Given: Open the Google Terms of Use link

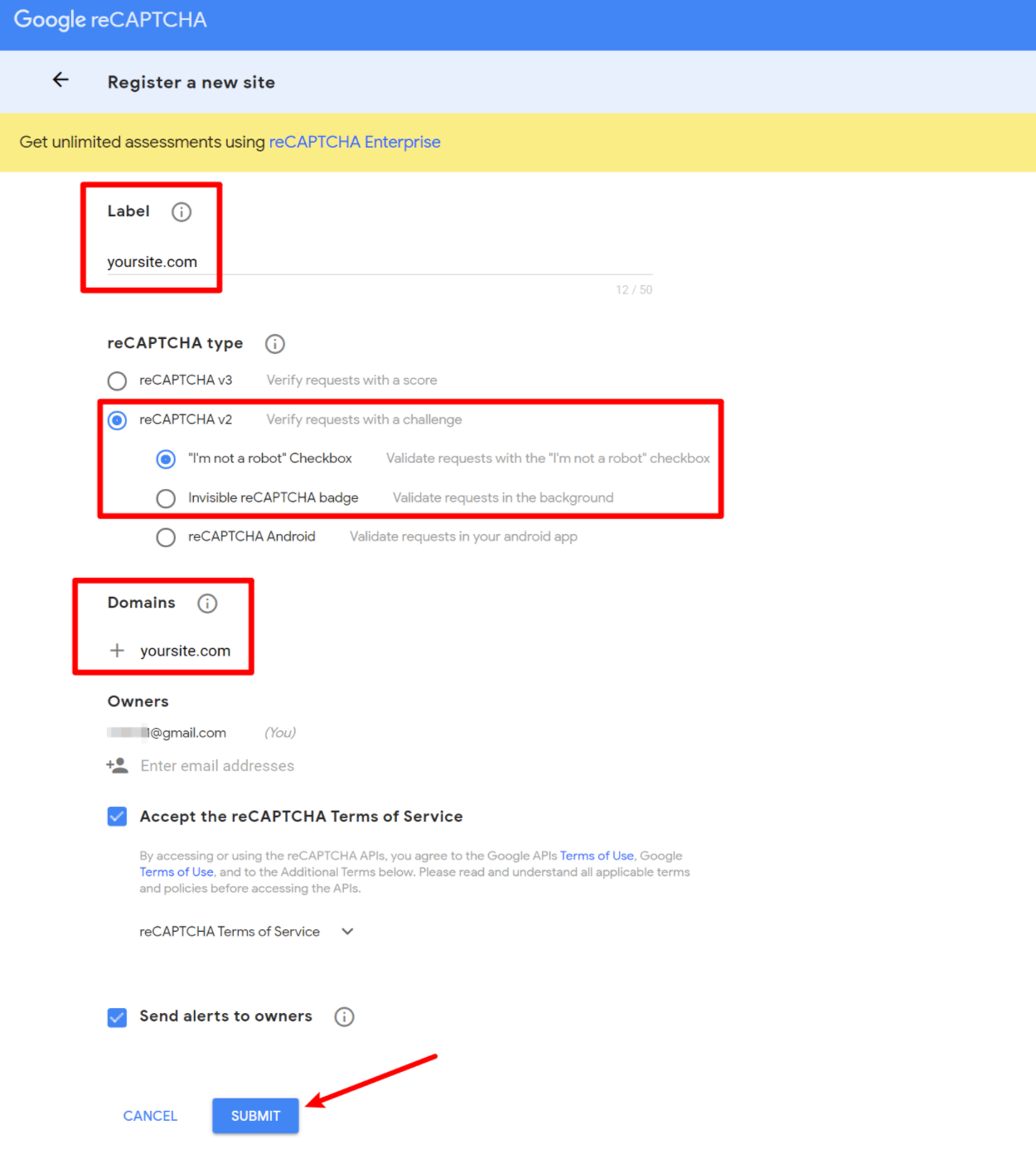Looking at the screenshot, I should pyautogui.click(x=177, y=872).
